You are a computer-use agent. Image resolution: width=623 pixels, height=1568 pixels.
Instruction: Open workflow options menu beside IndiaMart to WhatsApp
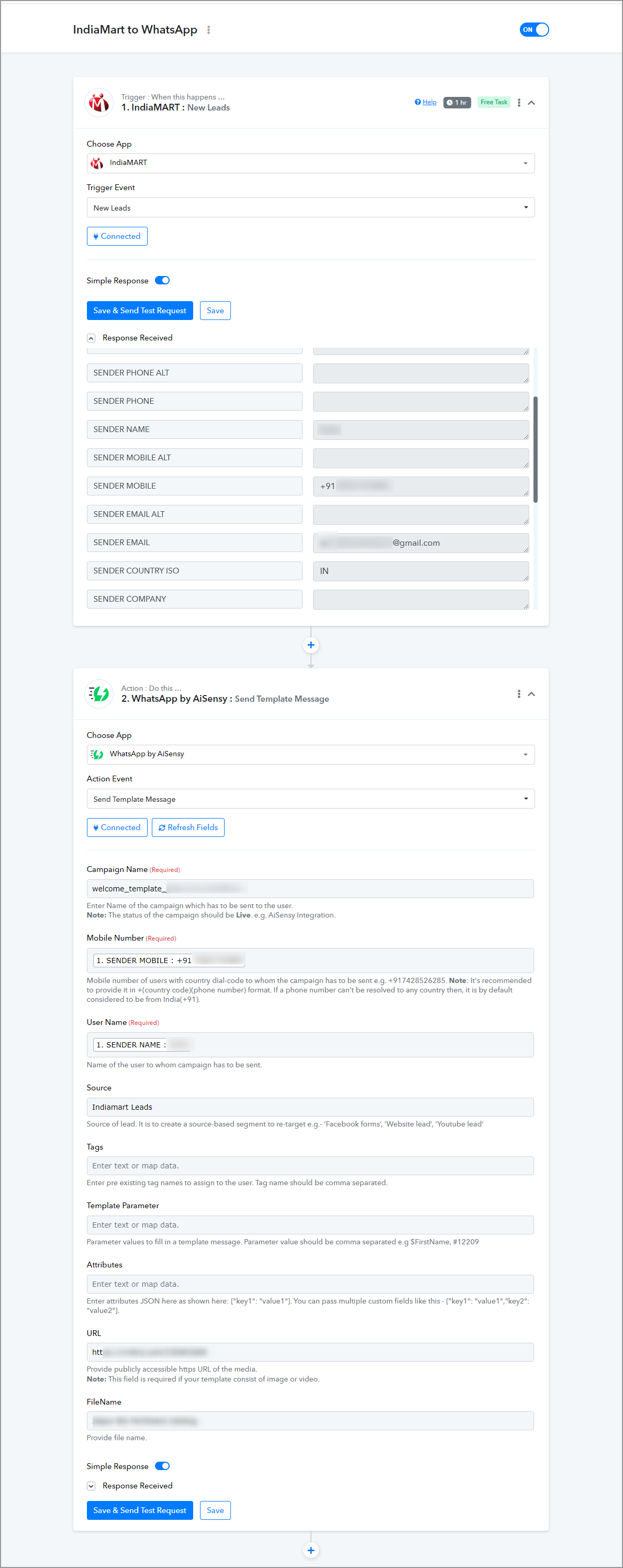209,30
